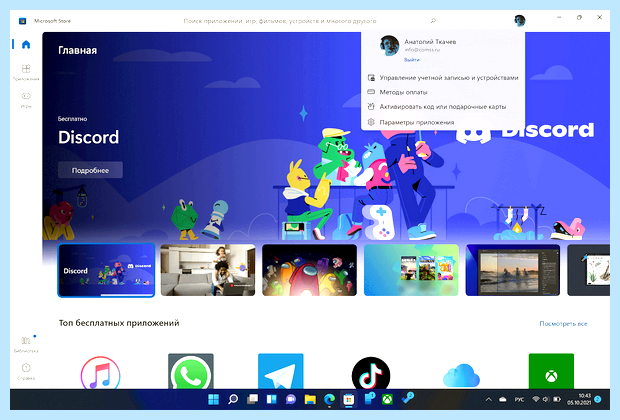Viewport: 620px width, 420px height.
Task: Select the Among Us carousel thumbnail
Action: [310, 270]
